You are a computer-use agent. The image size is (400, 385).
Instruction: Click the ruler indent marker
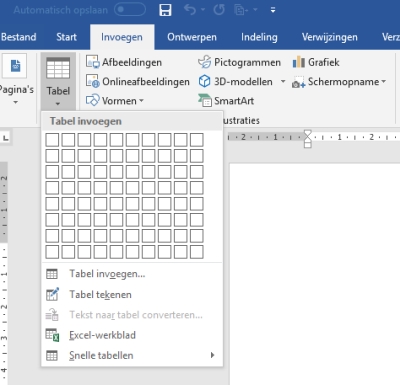(x=308, y=139)
